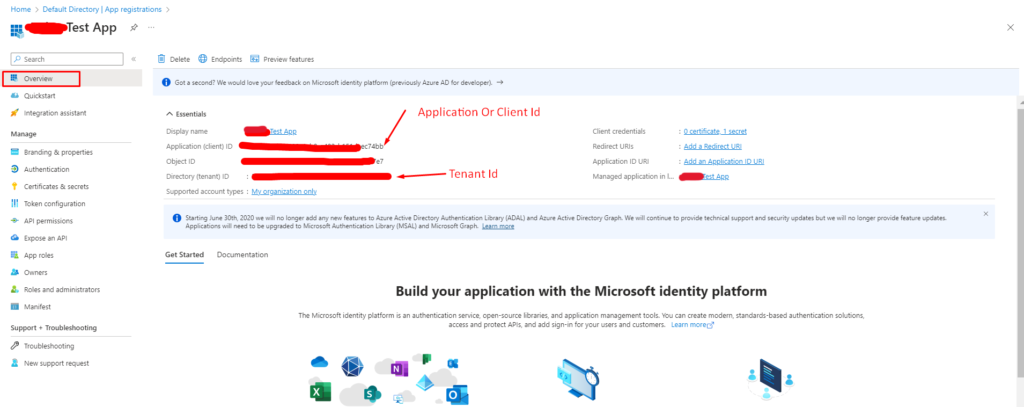This screenshot has height=407, width=1024.
Task: Click the Endpoints command bar button
Action: coord(220,59)
